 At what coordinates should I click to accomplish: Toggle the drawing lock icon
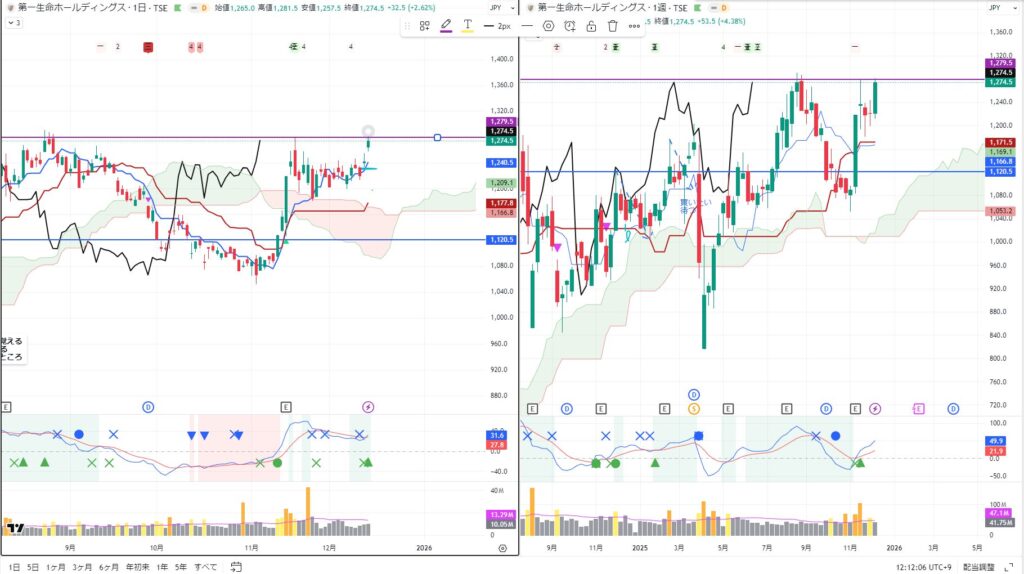[x=591, y=25]
